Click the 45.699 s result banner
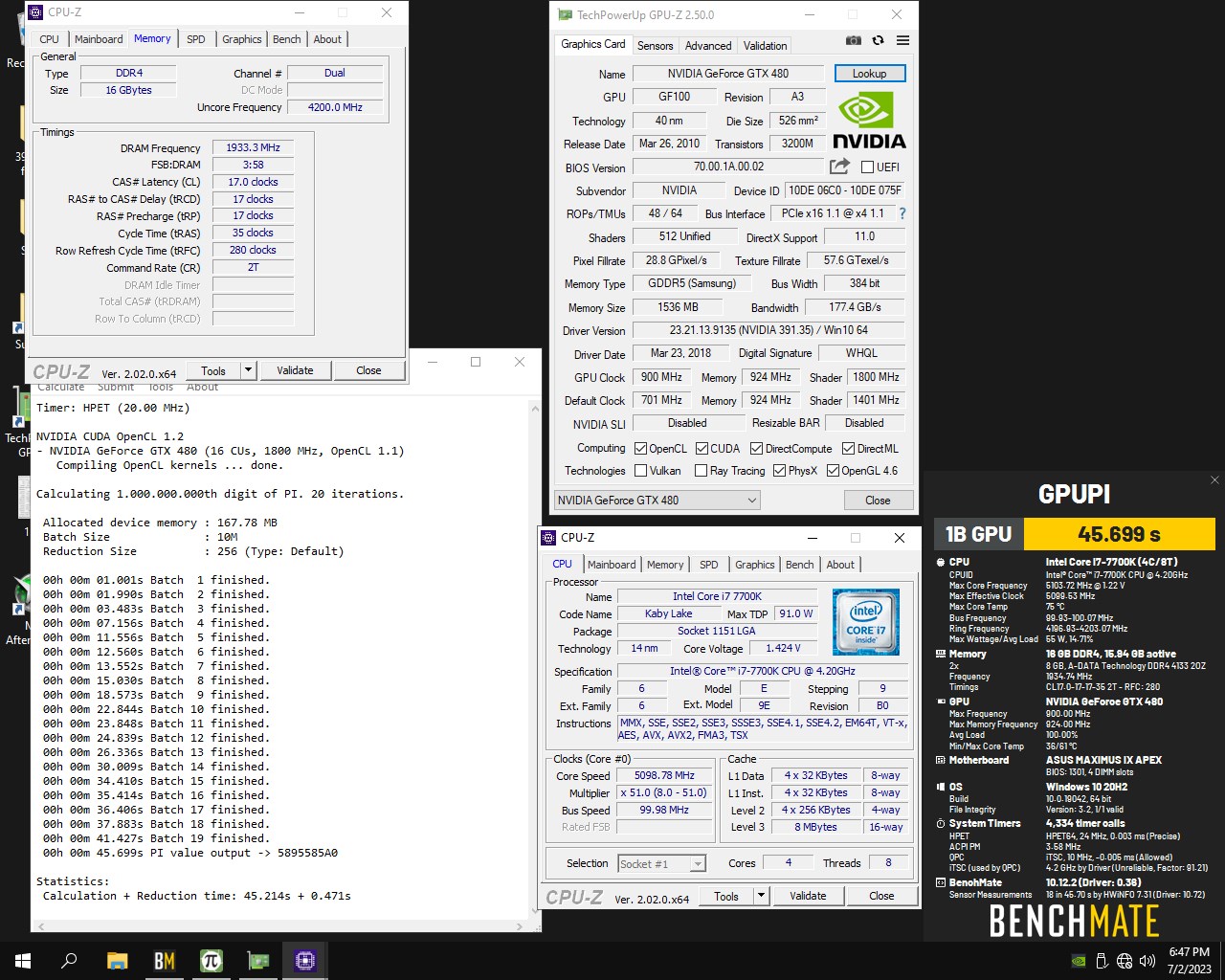1225x980 pixels. pyautogui.click(x=1119, y=534)
